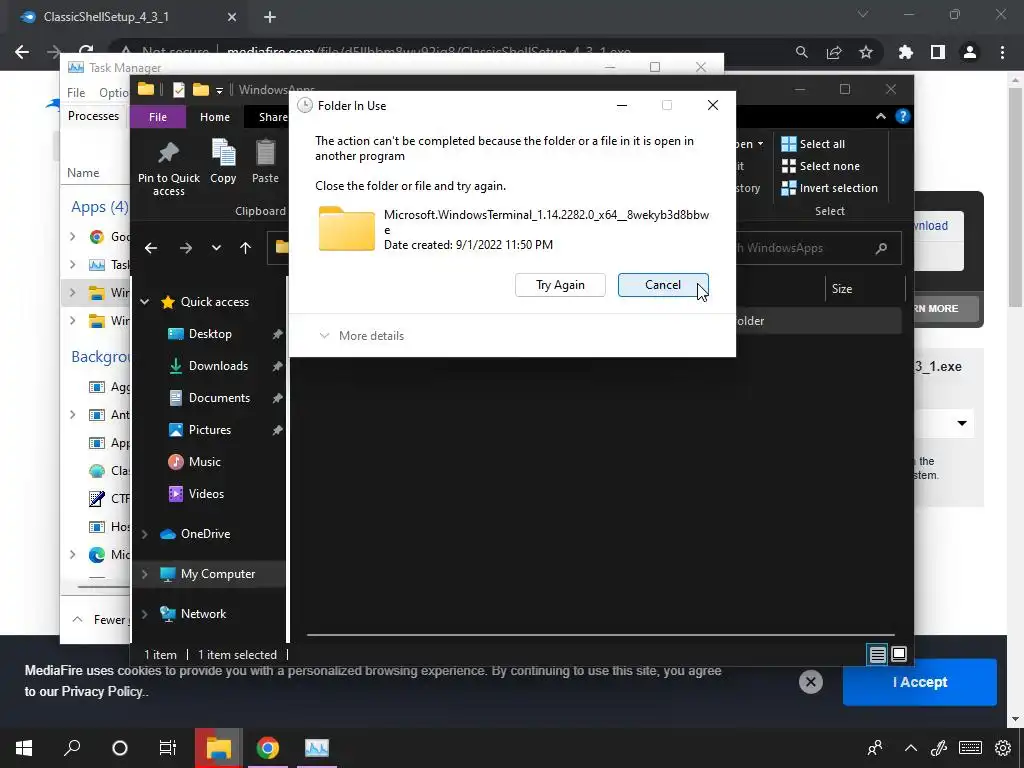Open Chrome three-dot menu

(x=1002, y=52)
